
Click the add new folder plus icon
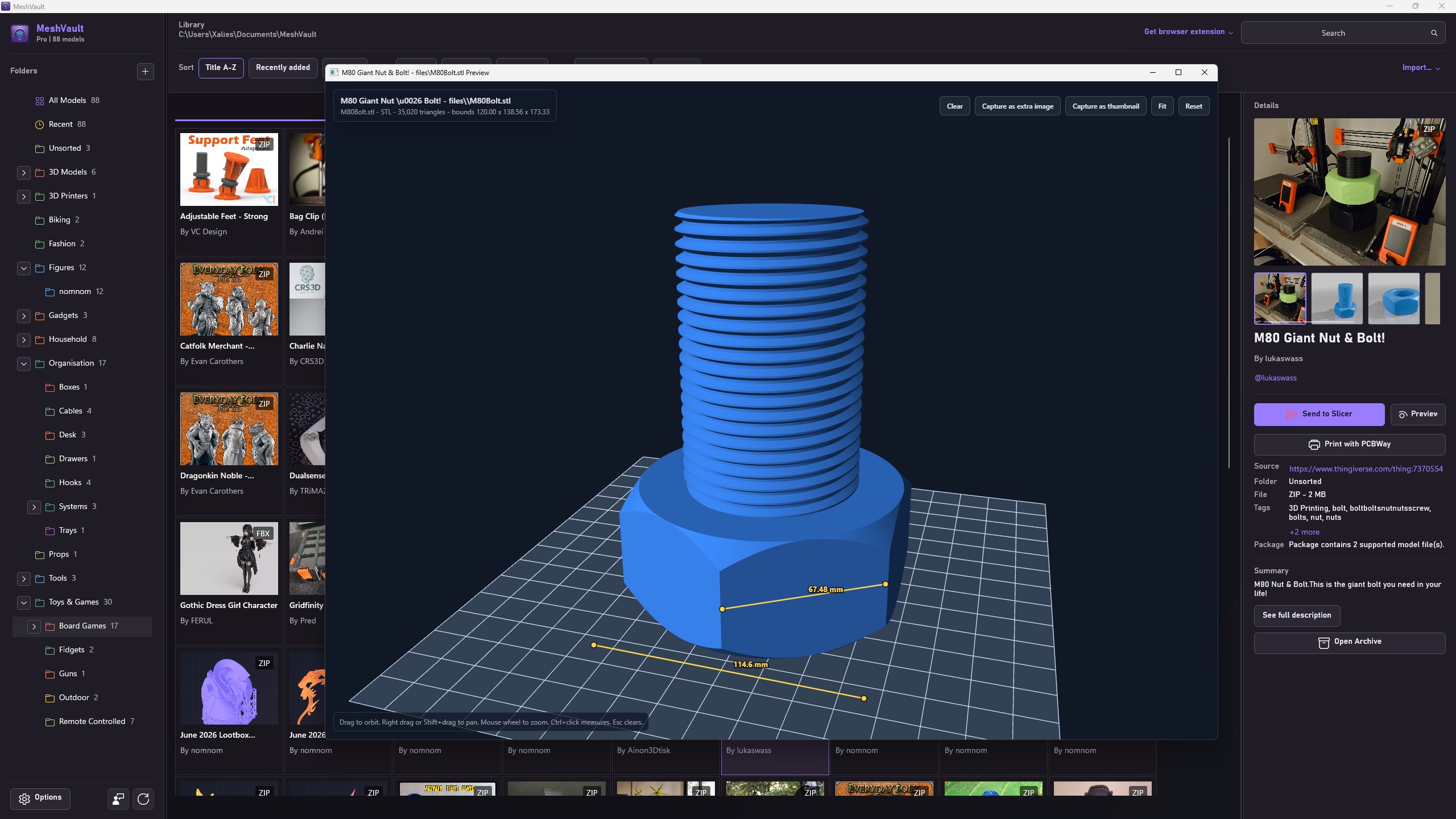(x=146, y=71)
